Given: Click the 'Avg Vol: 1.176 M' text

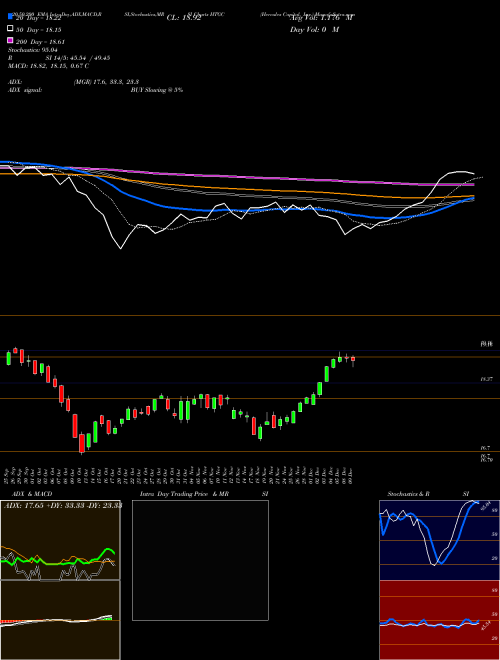Looking at the screenshot, I should [x=322, y=18].
